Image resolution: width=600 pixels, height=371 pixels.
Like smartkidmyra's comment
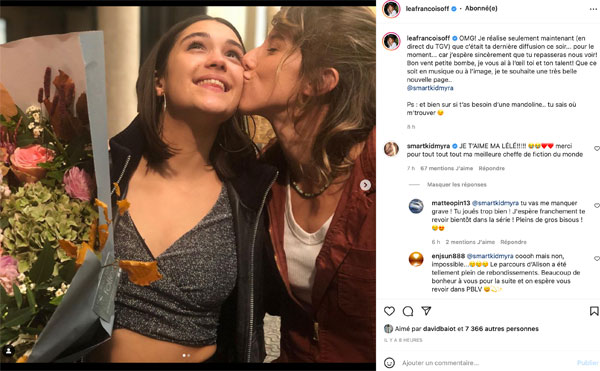coord(597,148)
